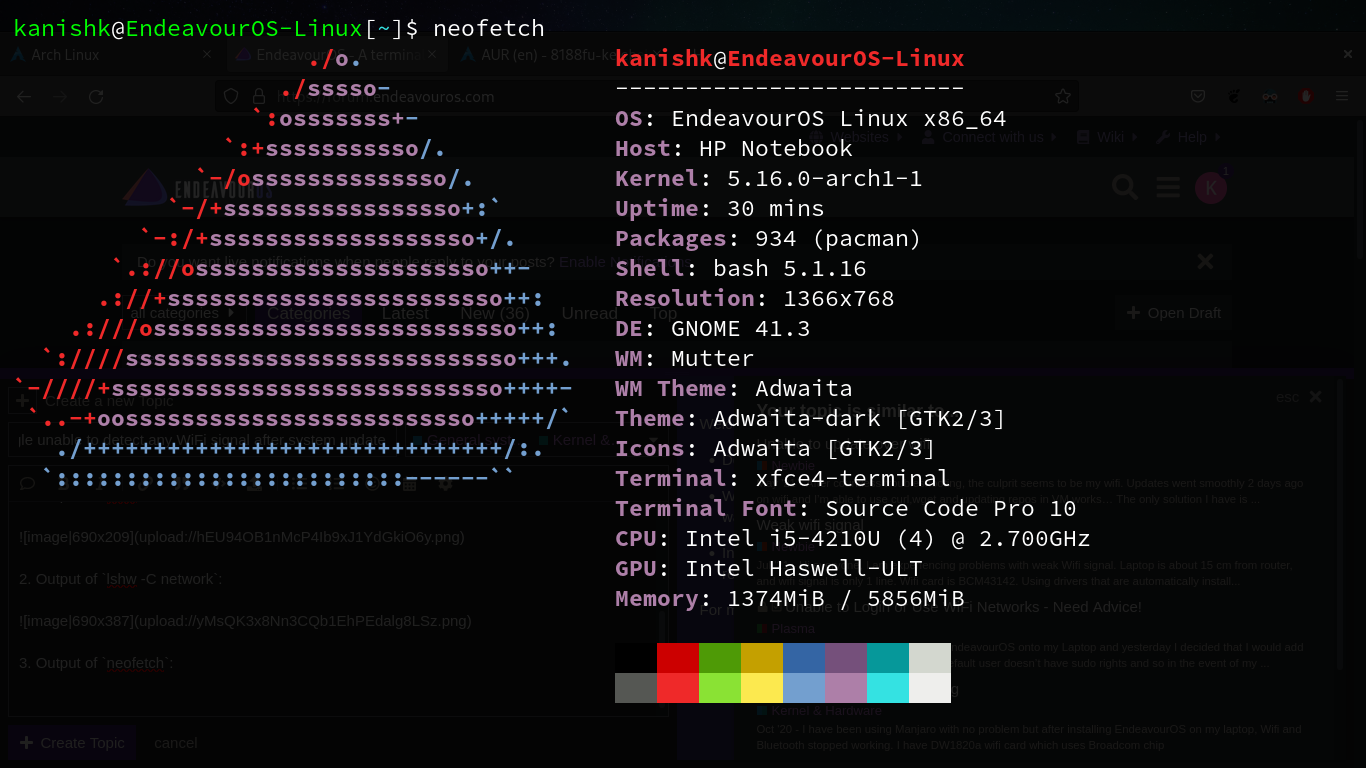Click the forum search magnifier icon

[x=1125, y=187]
